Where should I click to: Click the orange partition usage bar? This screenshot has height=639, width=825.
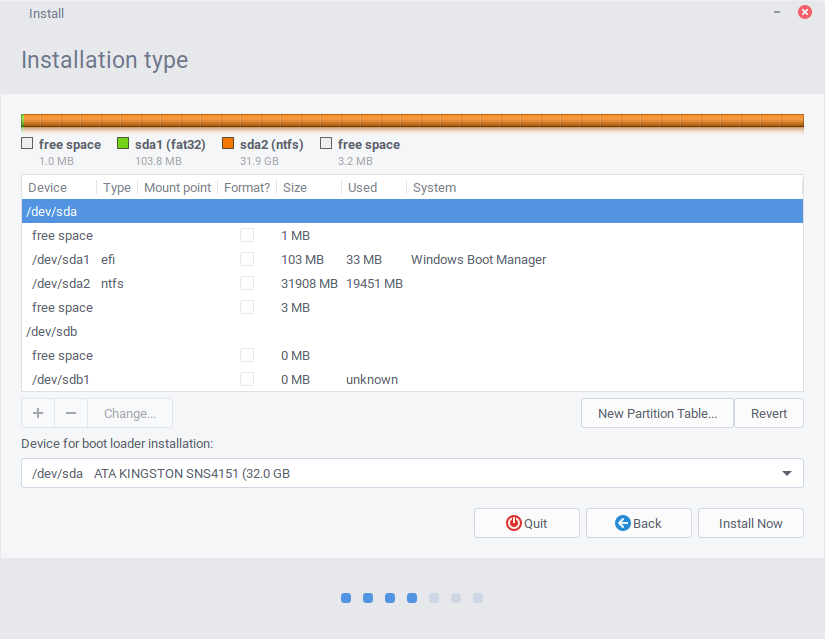412,121
